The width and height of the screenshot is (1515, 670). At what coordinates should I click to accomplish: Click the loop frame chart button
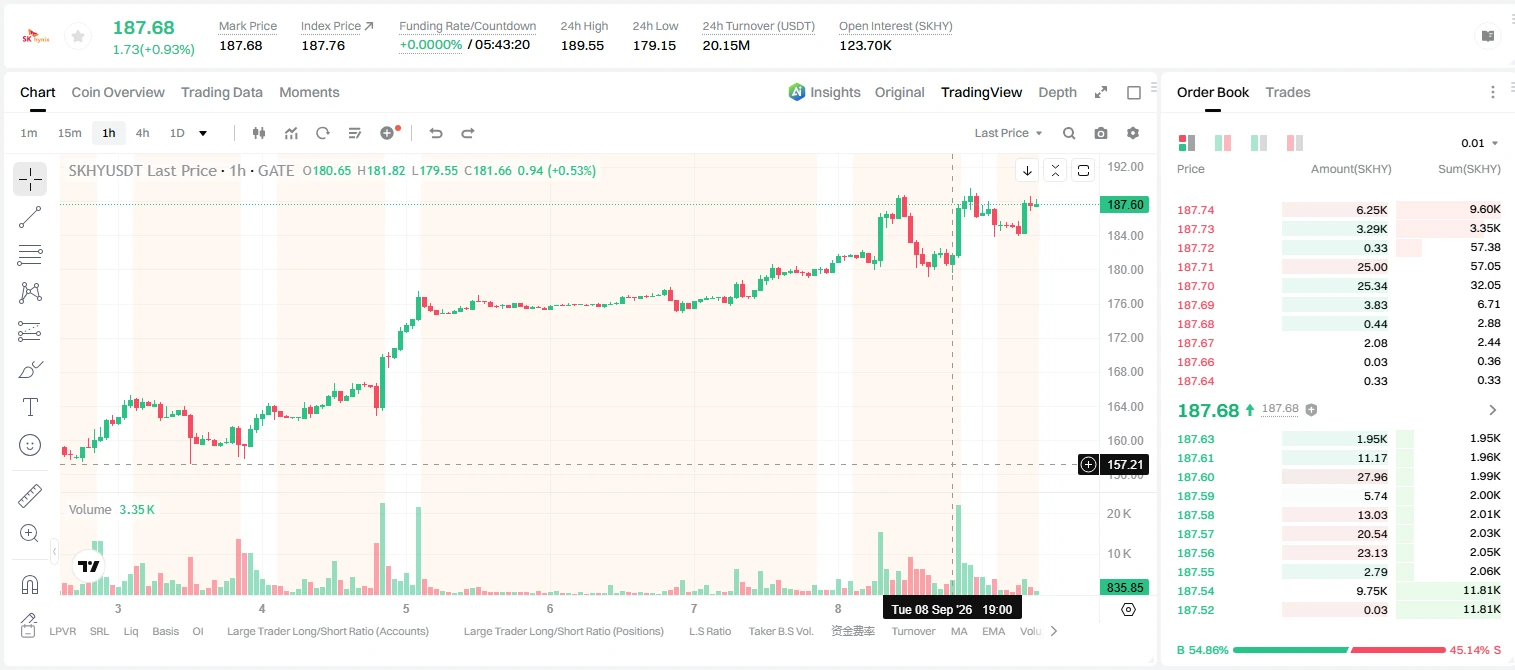1083,170
